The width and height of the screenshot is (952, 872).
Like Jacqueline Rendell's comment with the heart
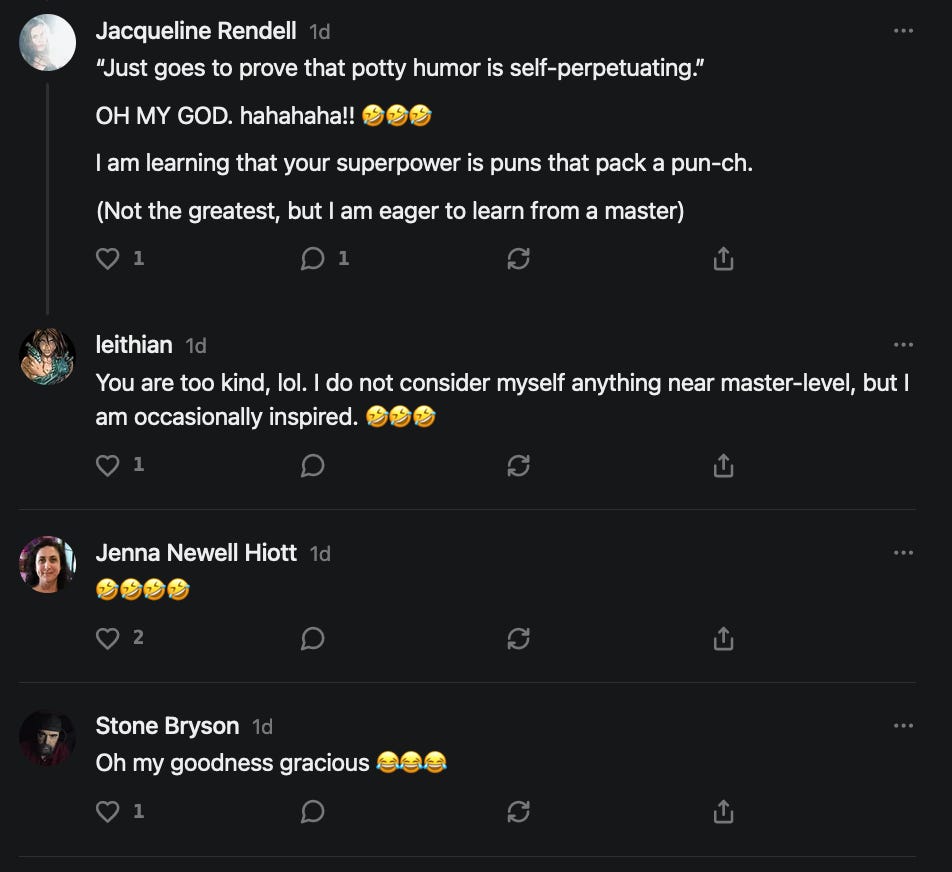107,259
